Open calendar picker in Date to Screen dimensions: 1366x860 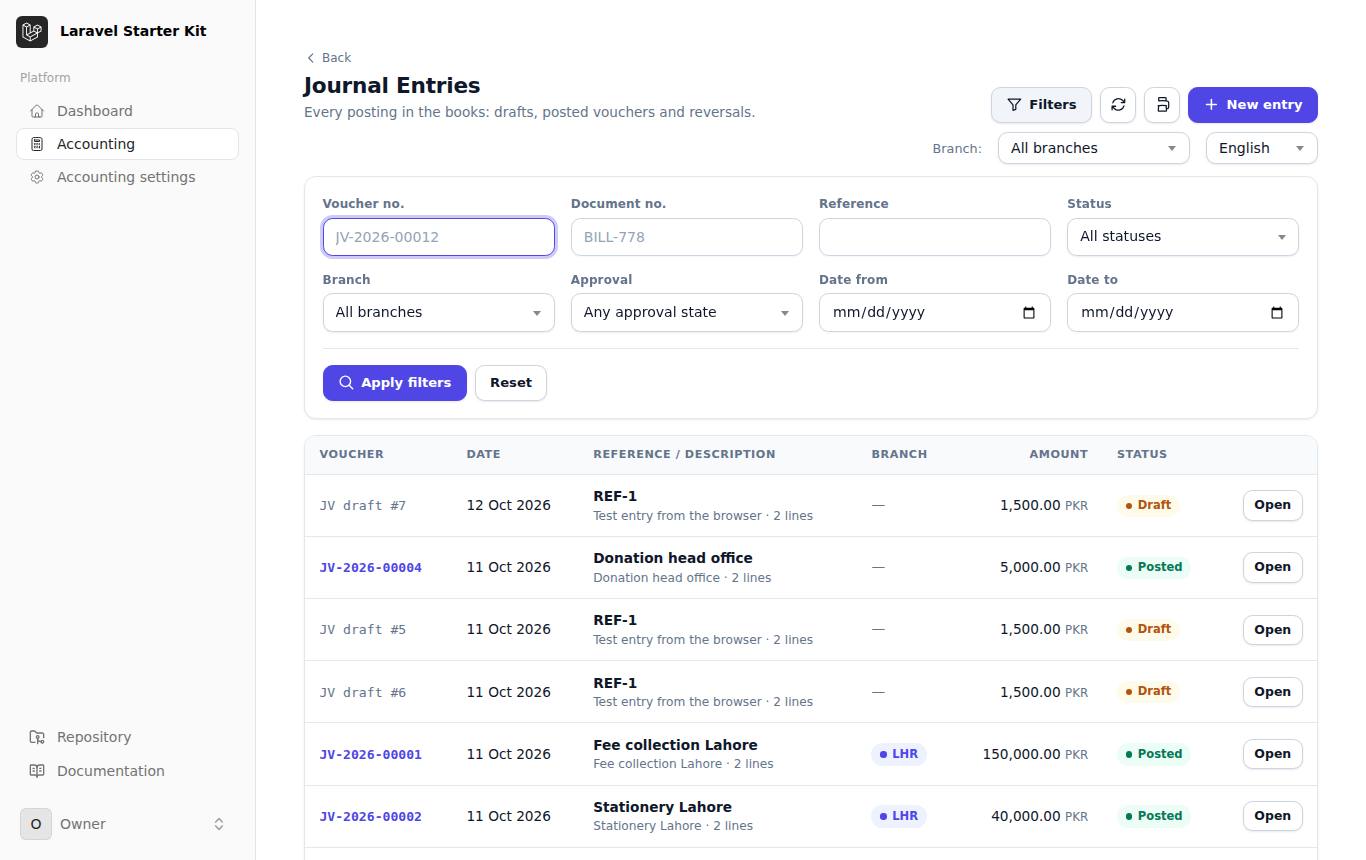click(x=1277, y=313)
